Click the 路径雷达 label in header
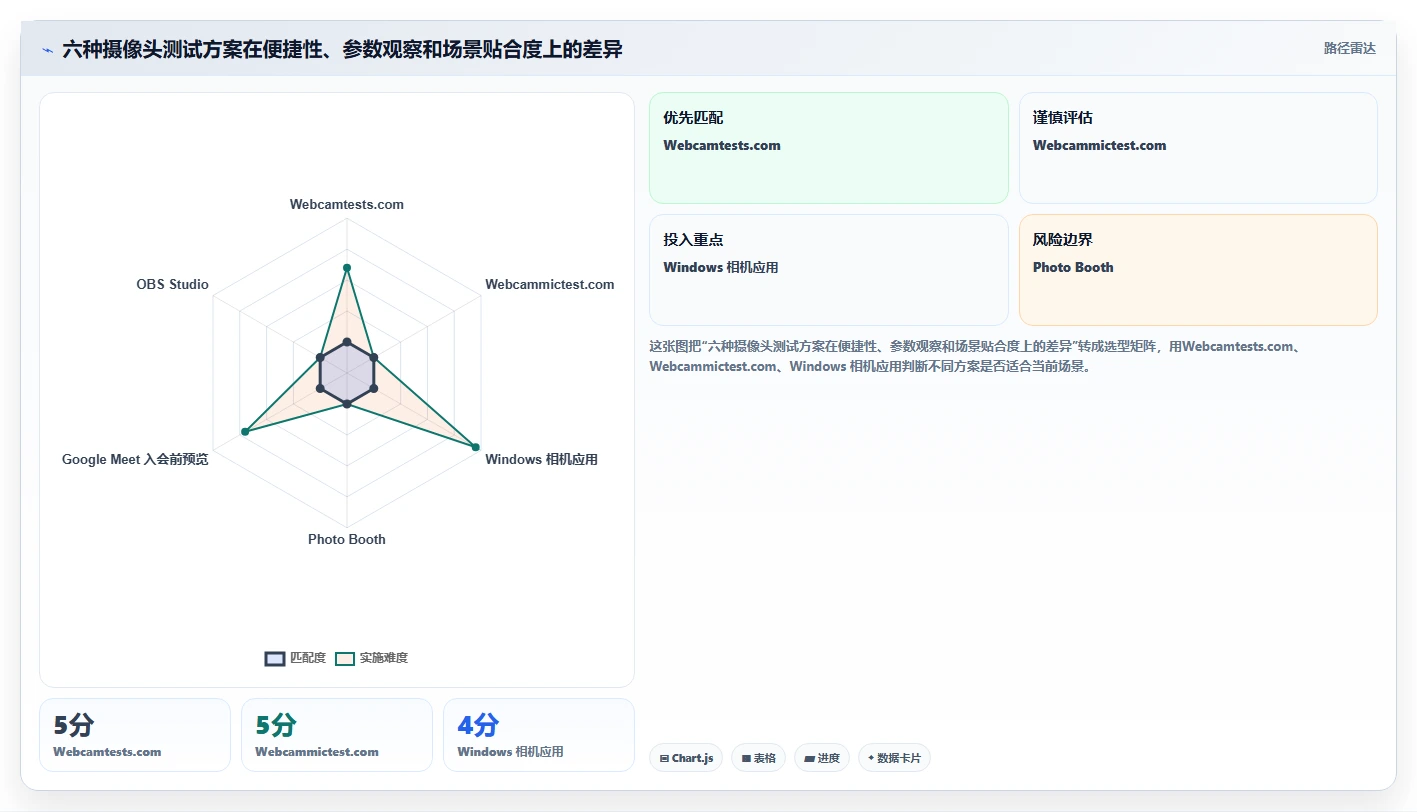The height and width of the screenshot is (812, 1417). coord(1349,48)
